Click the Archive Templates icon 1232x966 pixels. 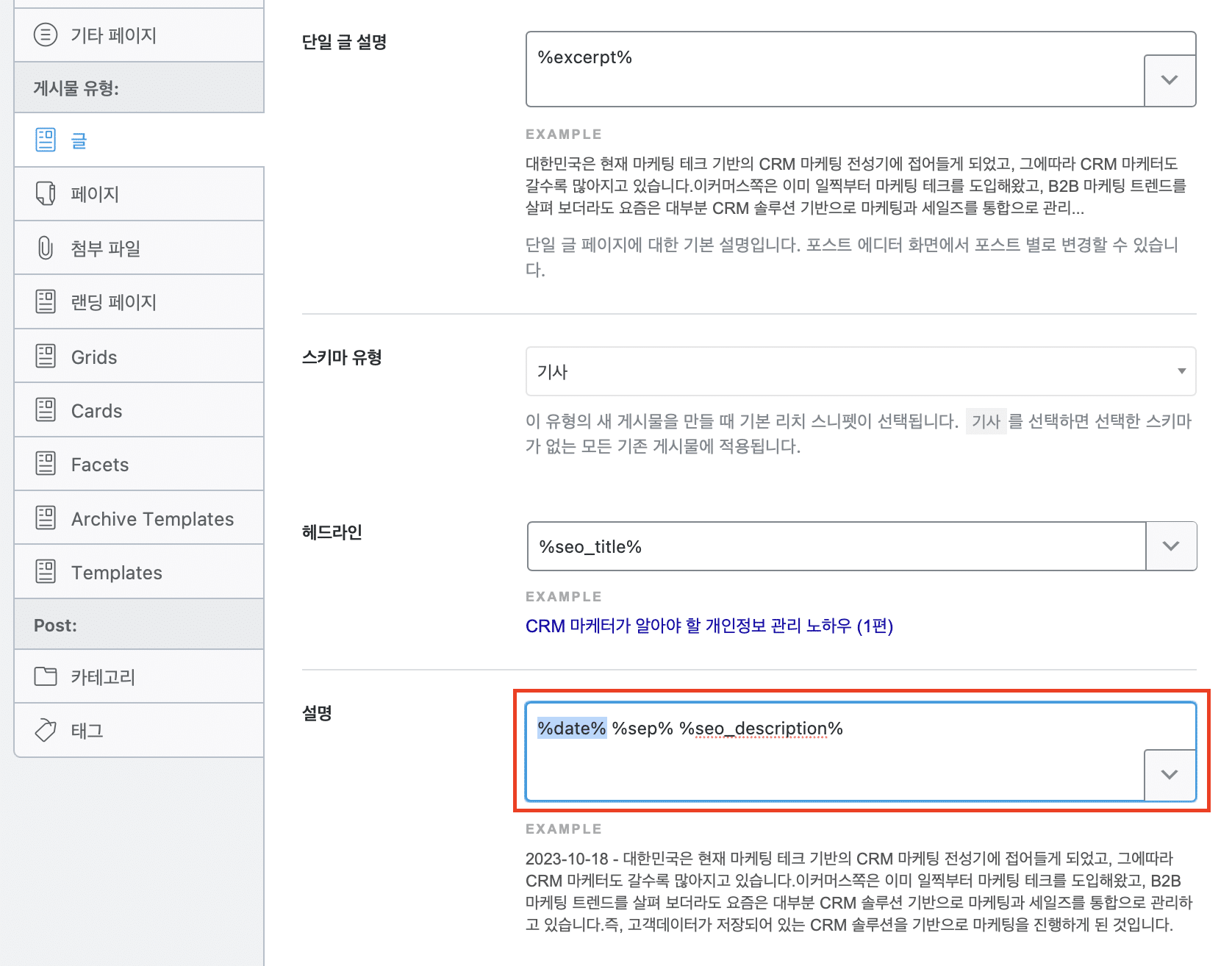(46, 518)
